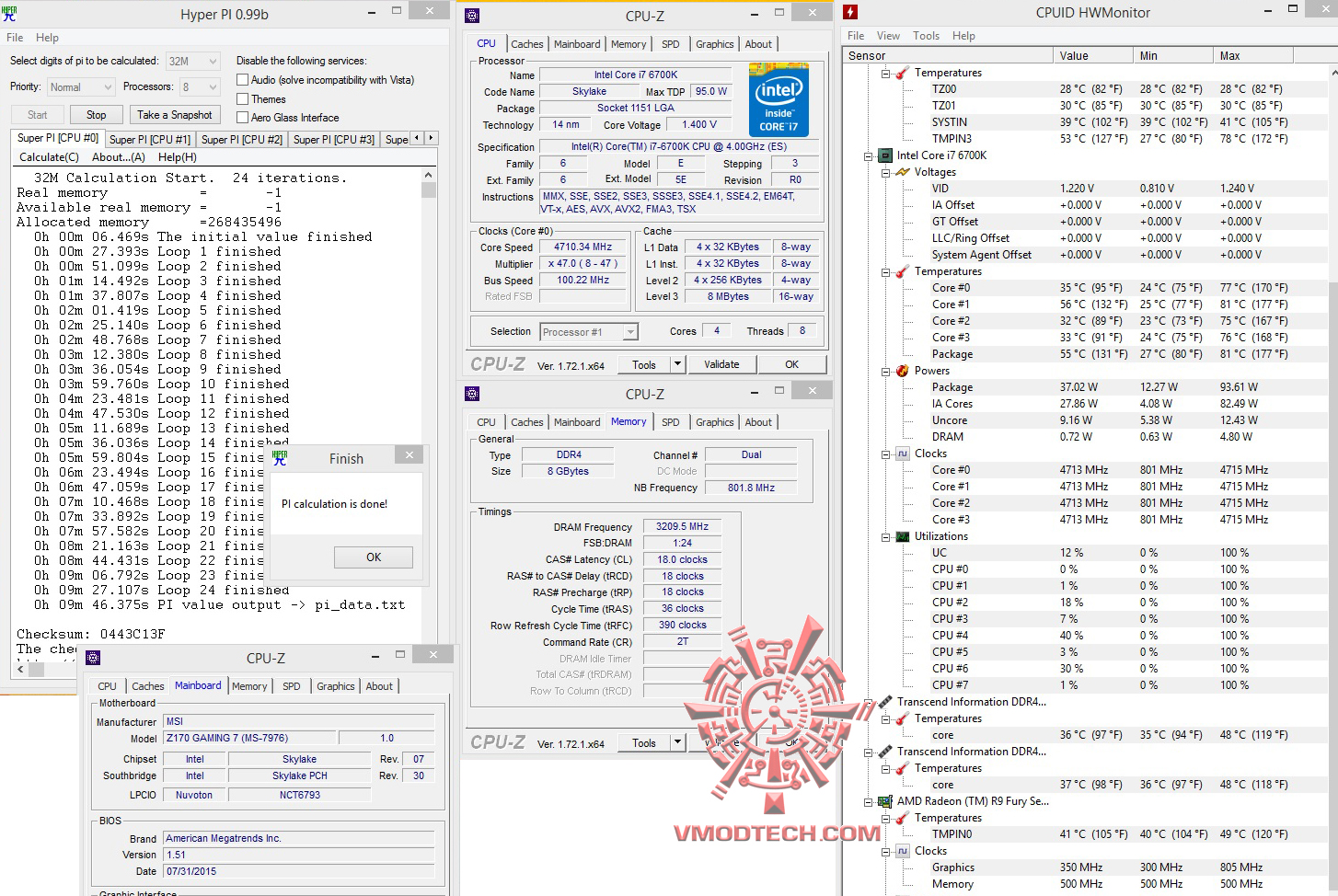1338x896 pixels.
Task: Switch to the Super PI [CPU #1] tab
Action: point(150,140)
